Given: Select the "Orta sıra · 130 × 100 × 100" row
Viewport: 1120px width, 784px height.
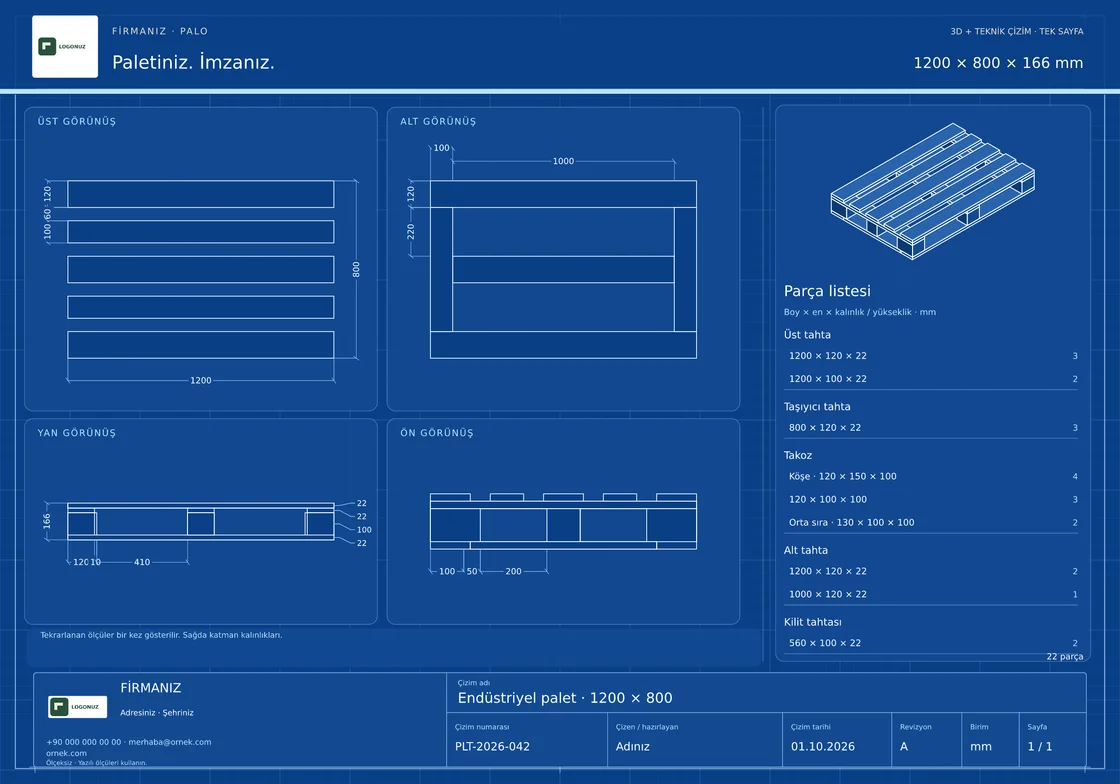Looking at the screenshot, I should tap(931, 523).
